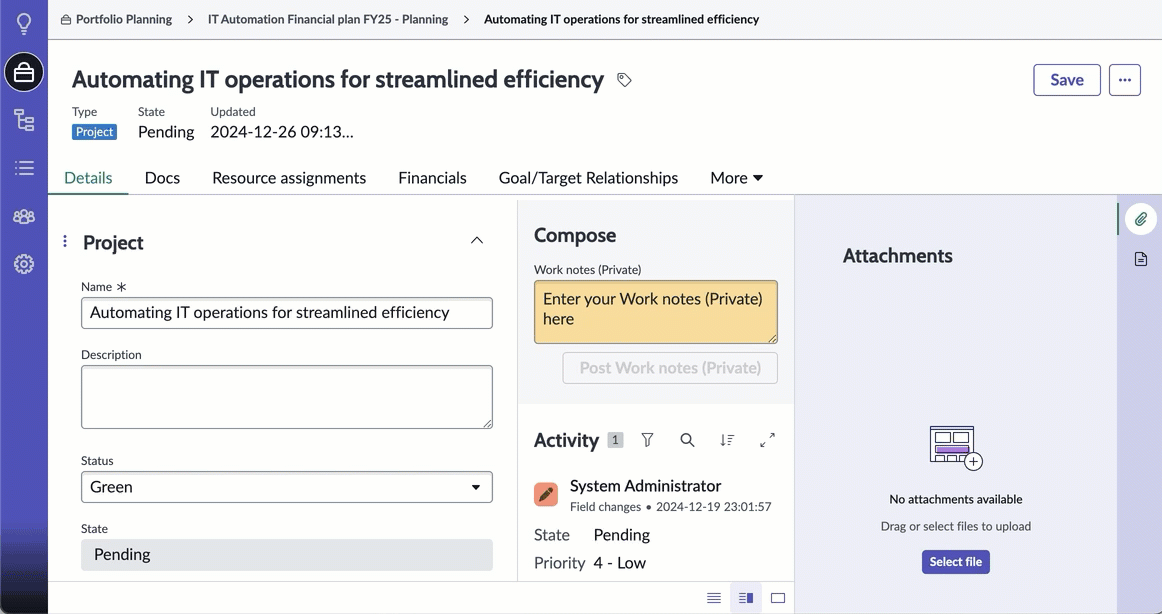
Task: Open the document templates side panel icon
Action: click(1141, 258)
